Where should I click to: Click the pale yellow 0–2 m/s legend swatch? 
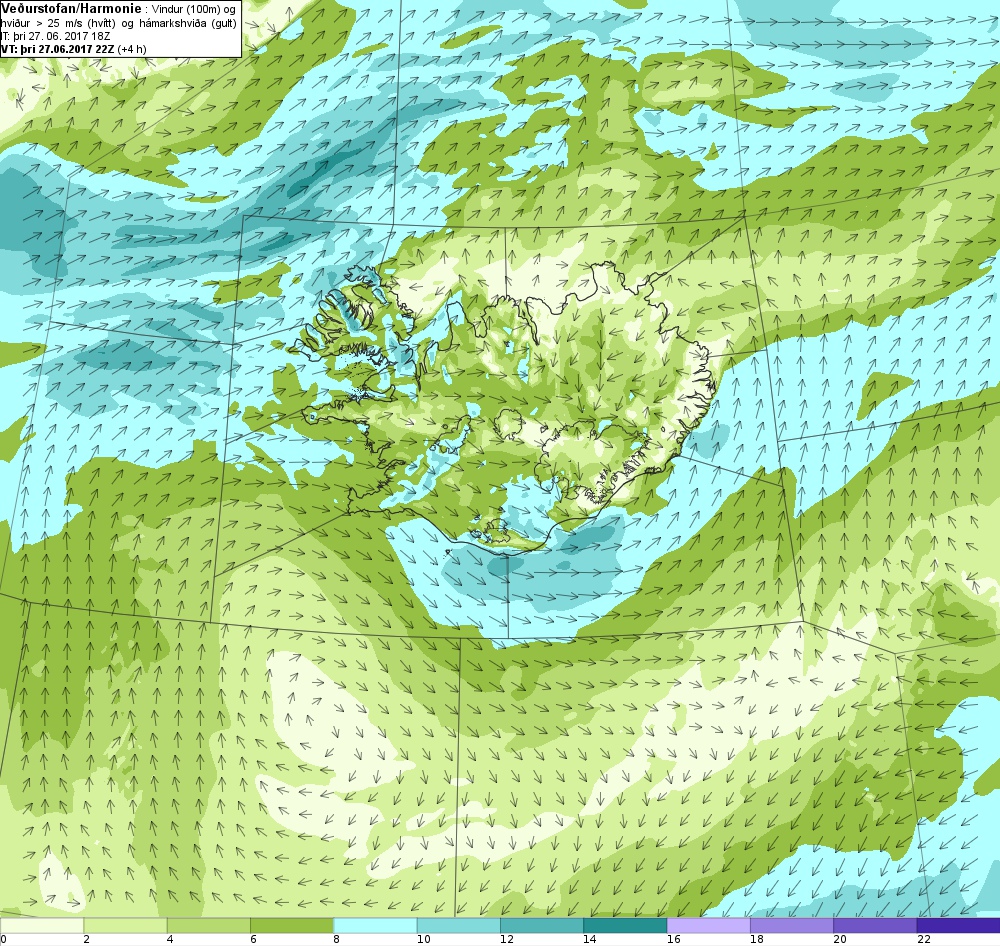[x=42, y=925]
